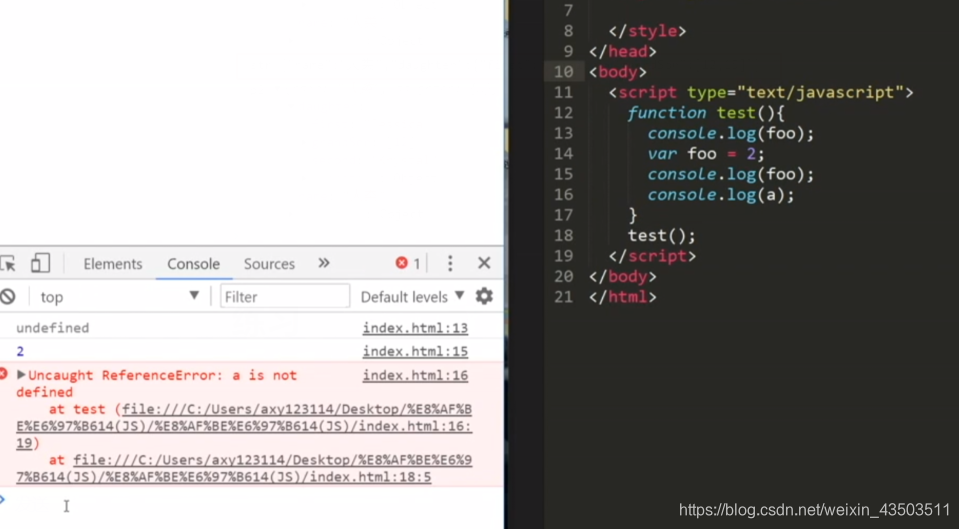
Task: Click line number 16 in the editor gutter
Action: point(563,194)
